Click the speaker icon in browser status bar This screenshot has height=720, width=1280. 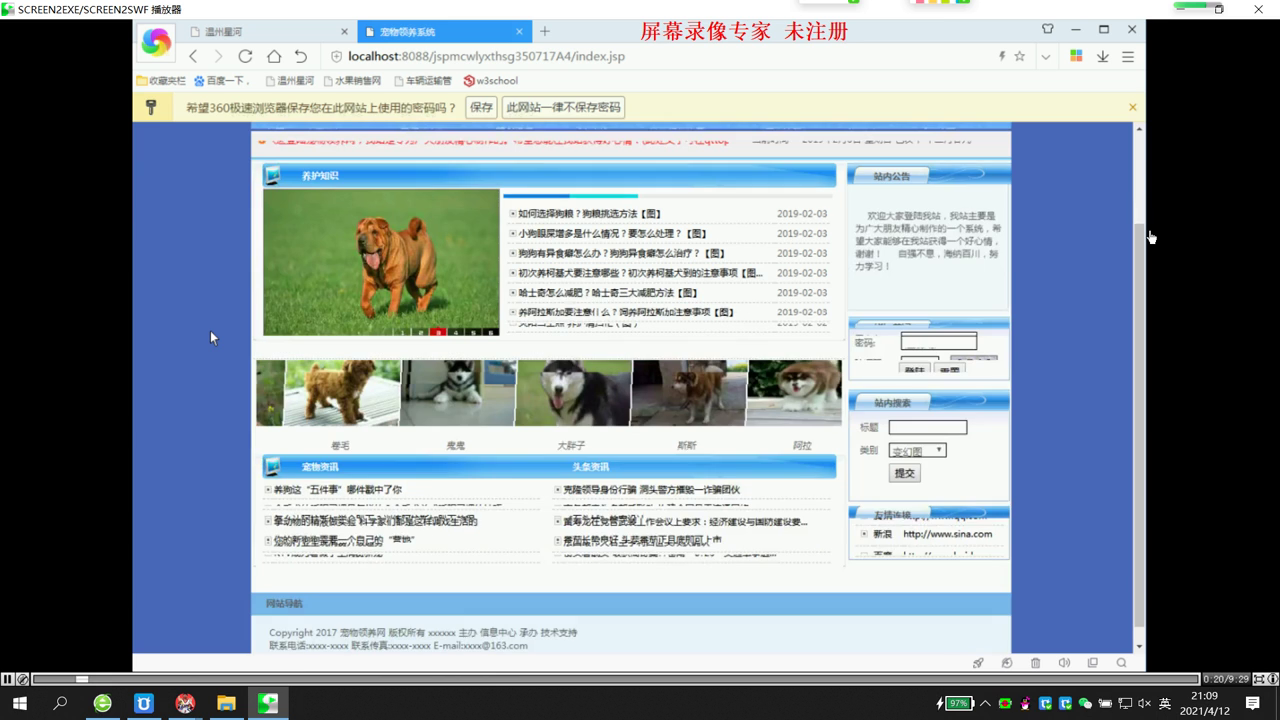pos(1064,663)
